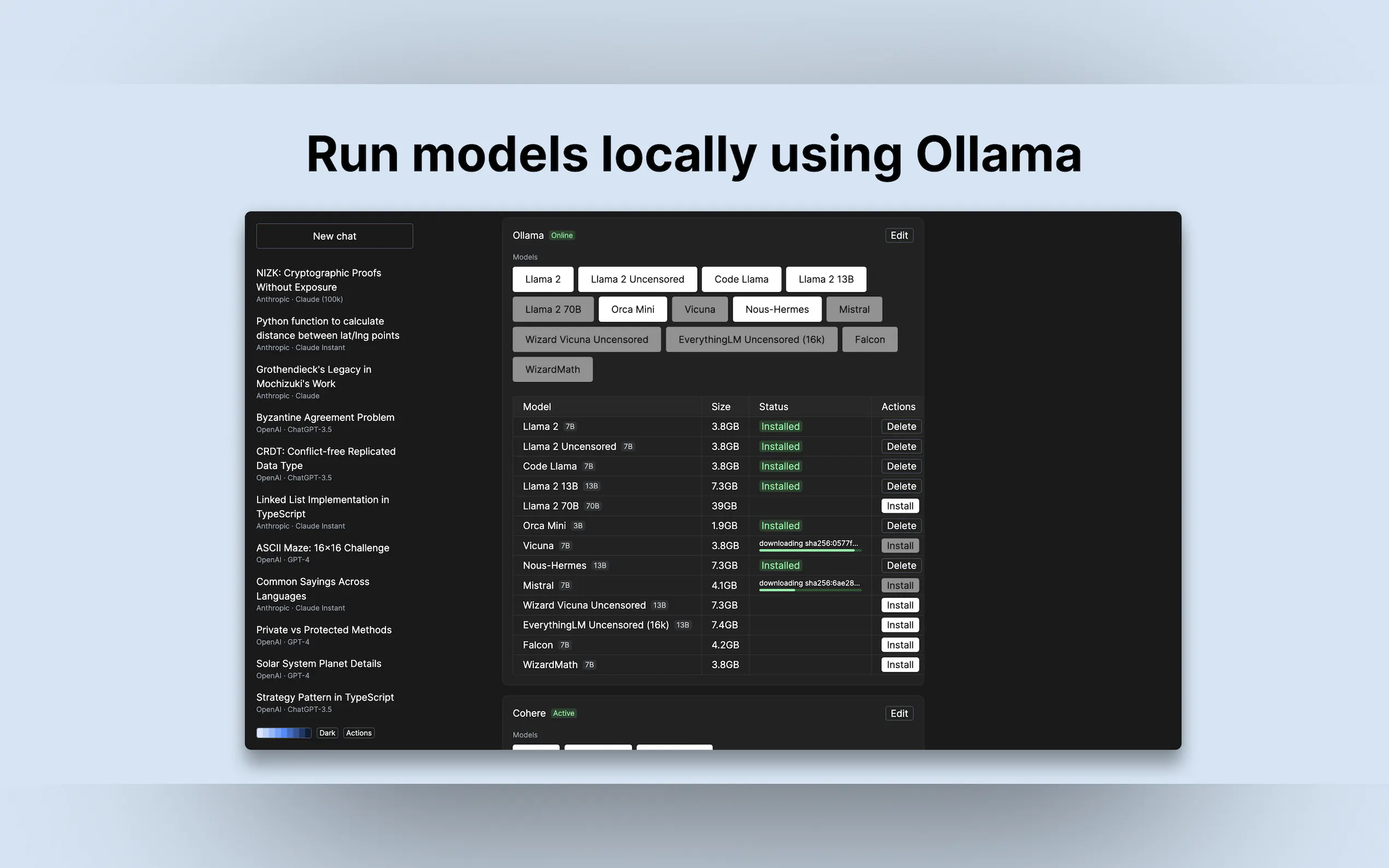Screen dimensions: 1389x868
Task: Enable EverythingLM Uncensored (16k) model chip
Action: tap(751, 339)
